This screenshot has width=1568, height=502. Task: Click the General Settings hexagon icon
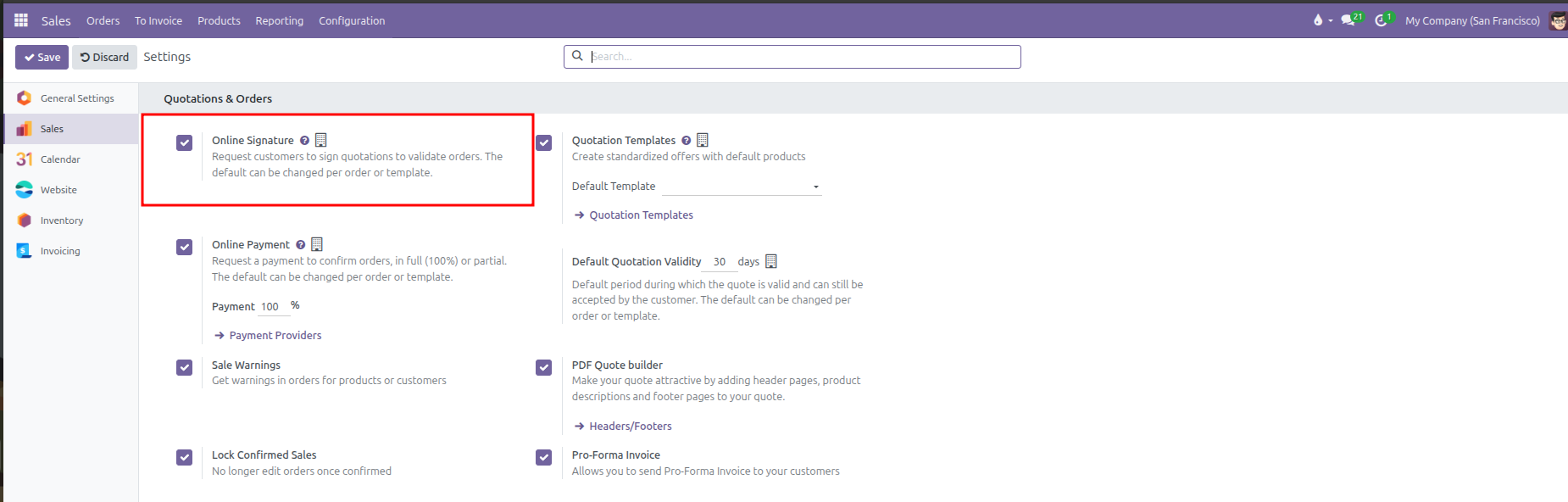tap(25, 98)
